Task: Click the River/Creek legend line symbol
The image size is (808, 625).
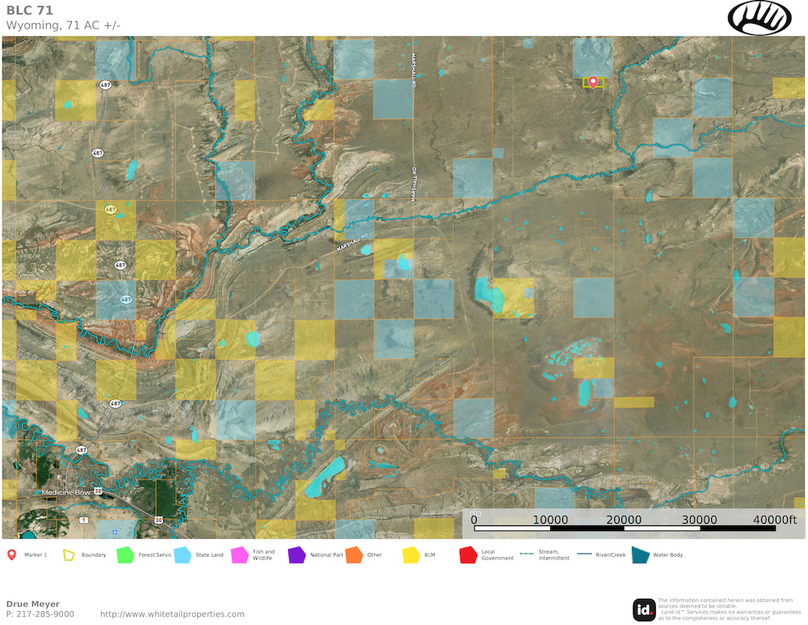Action: point(584,554)
